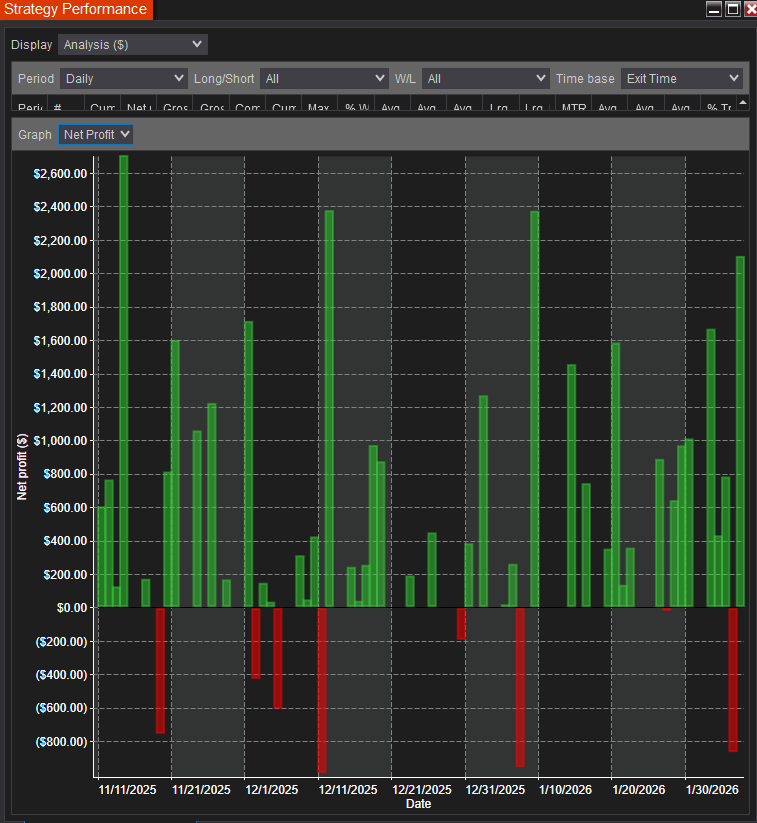Image resolution: width=757 pixels, height=823 pixels.
Task: Change the W/L filter dropdown
Action: [485, 78]
